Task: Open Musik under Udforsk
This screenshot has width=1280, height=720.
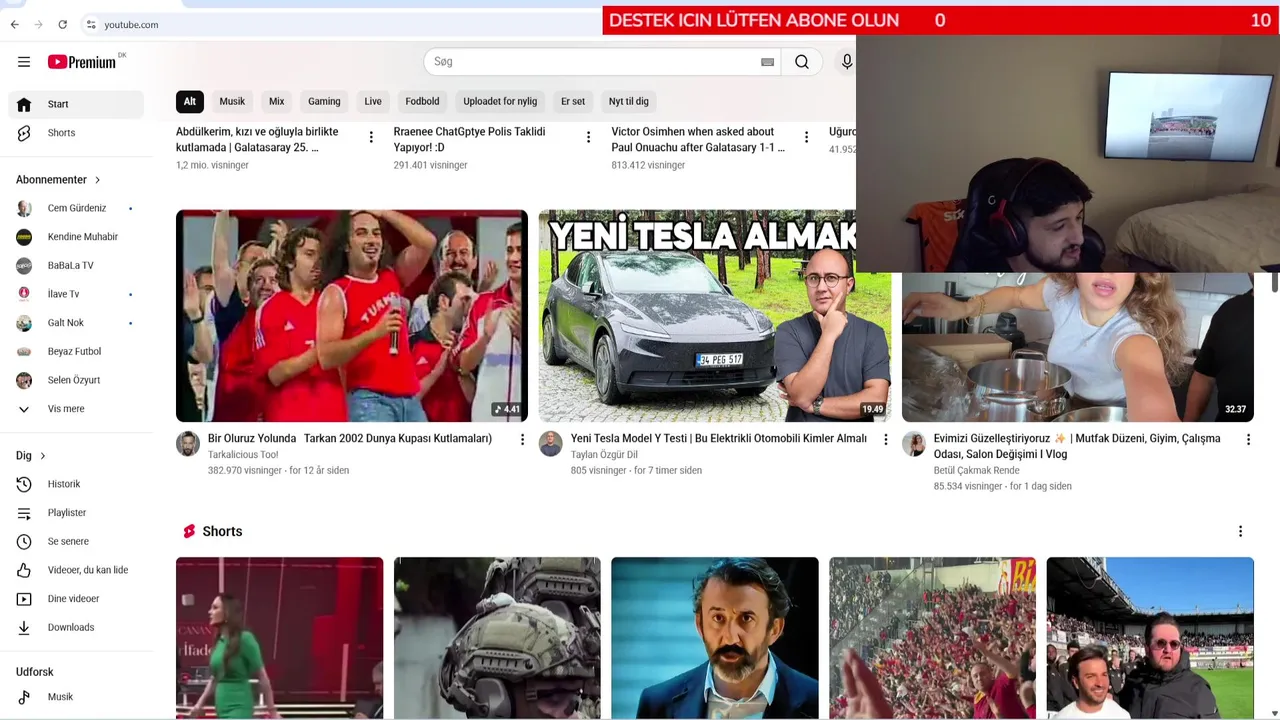Action: click(76, 697)
